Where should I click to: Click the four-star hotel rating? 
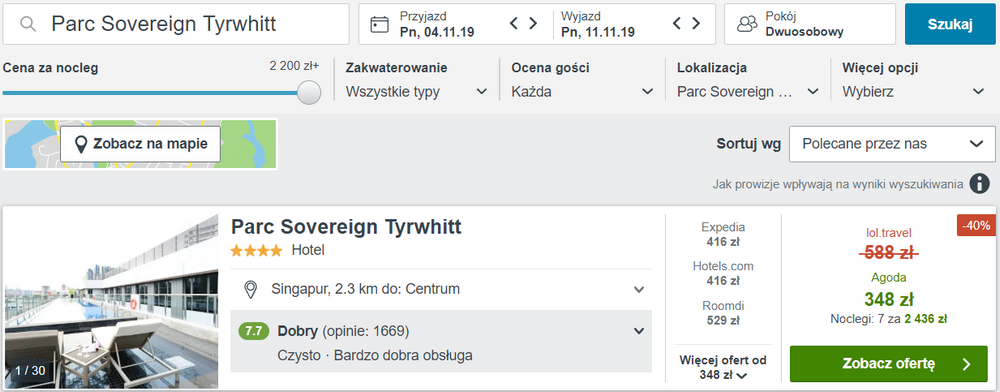pyautogui.click(x=256, y=250)
